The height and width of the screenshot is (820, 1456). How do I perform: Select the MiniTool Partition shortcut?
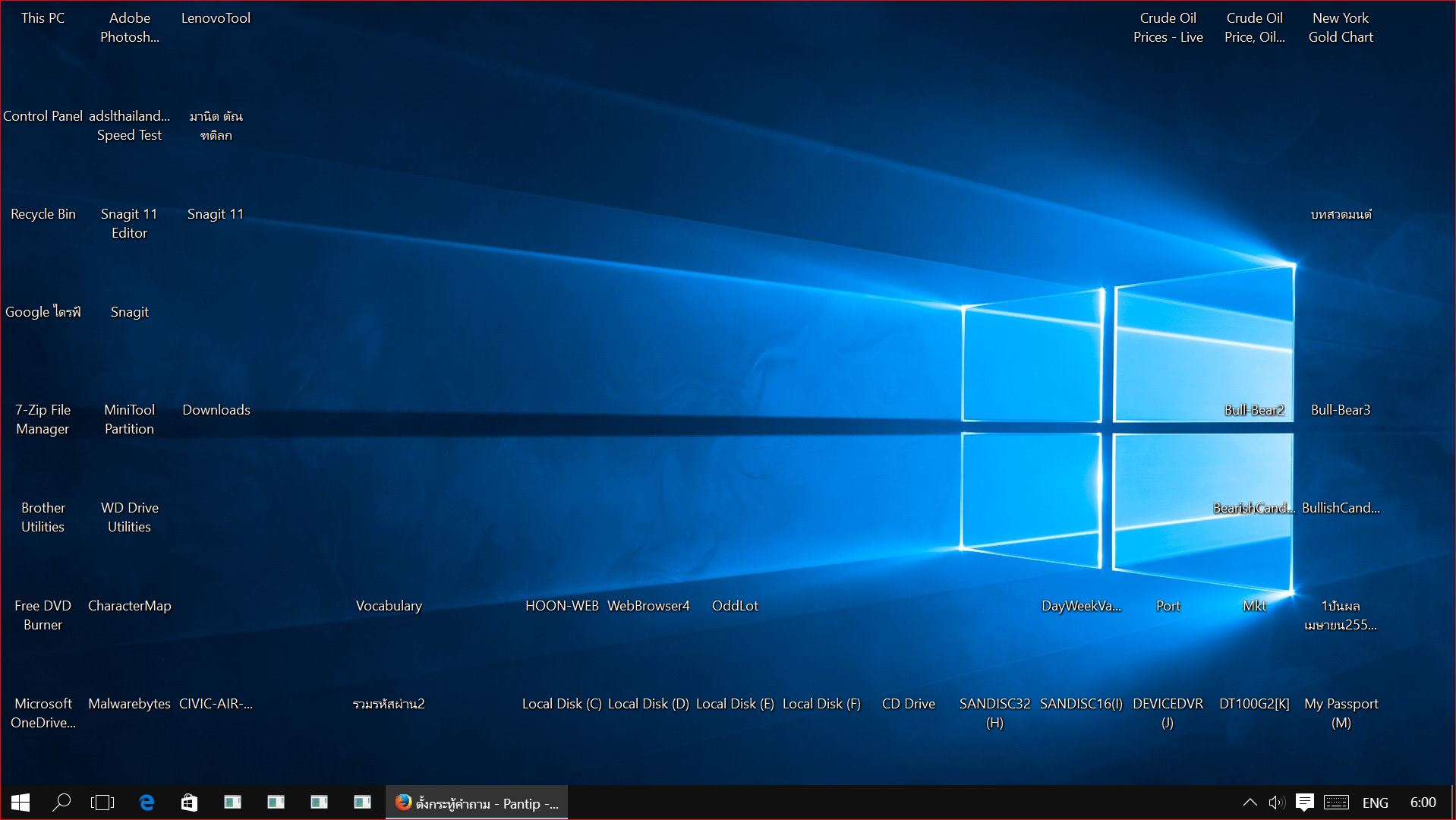130,419
